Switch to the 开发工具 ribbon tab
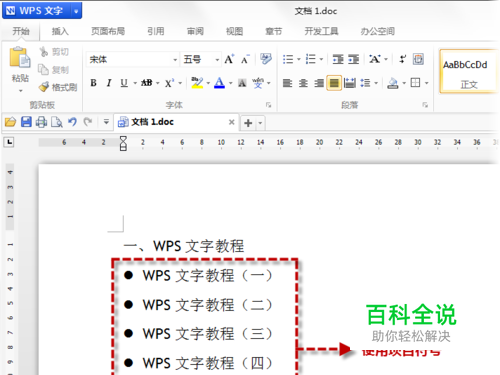 (321, 31)
